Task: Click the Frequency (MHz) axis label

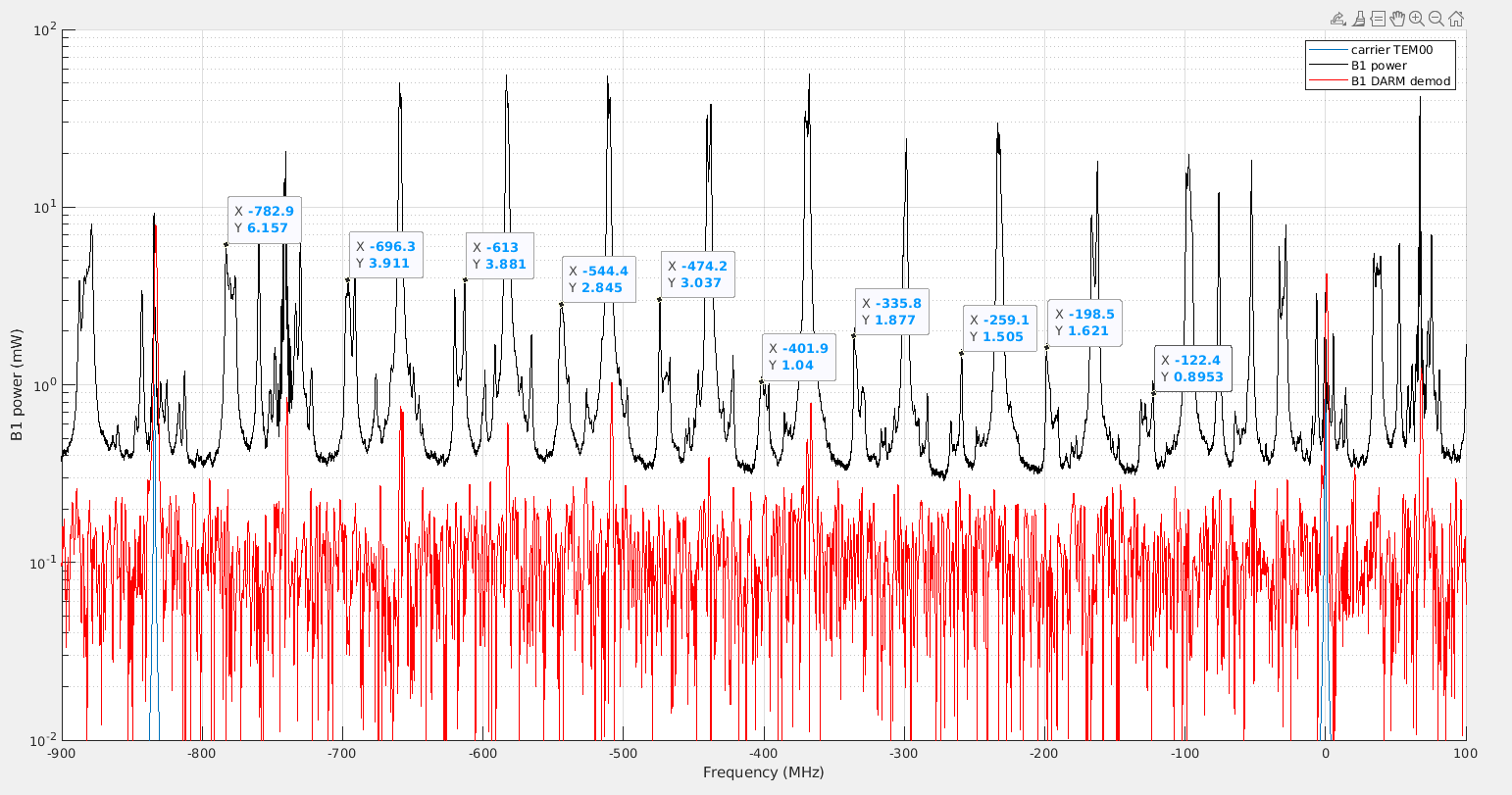Action: pyautogui.click(x=763, y=772)
